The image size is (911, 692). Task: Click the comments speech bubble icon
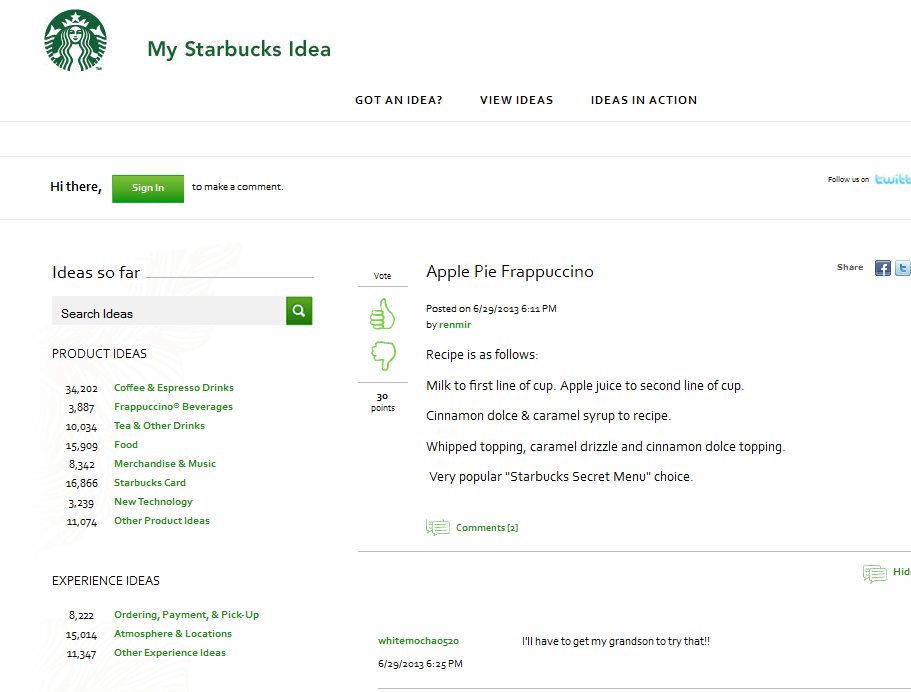(x=437, y=527)
